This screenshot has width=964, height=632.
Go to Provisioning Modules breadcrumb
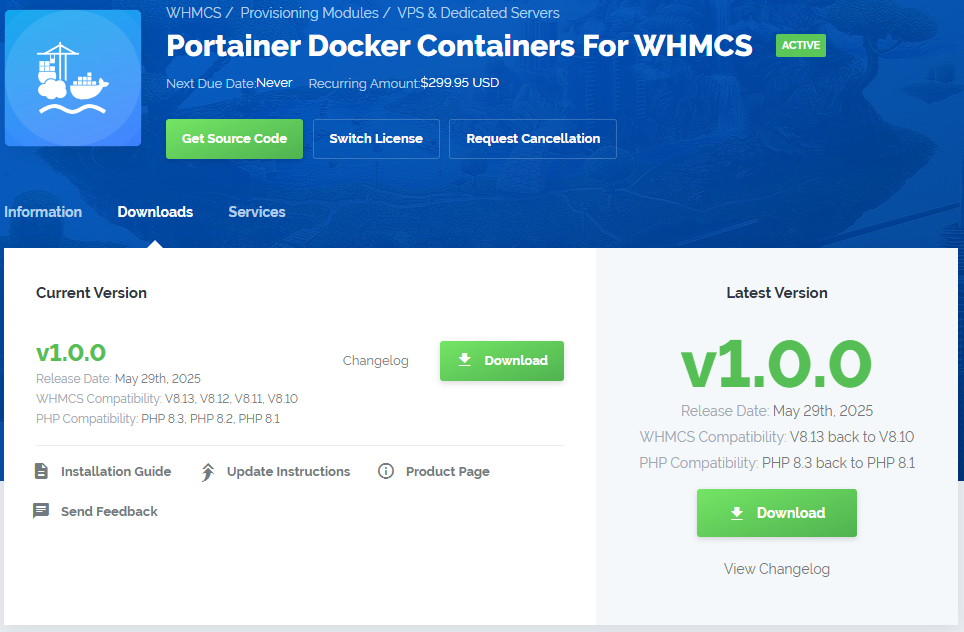point(309,13)
